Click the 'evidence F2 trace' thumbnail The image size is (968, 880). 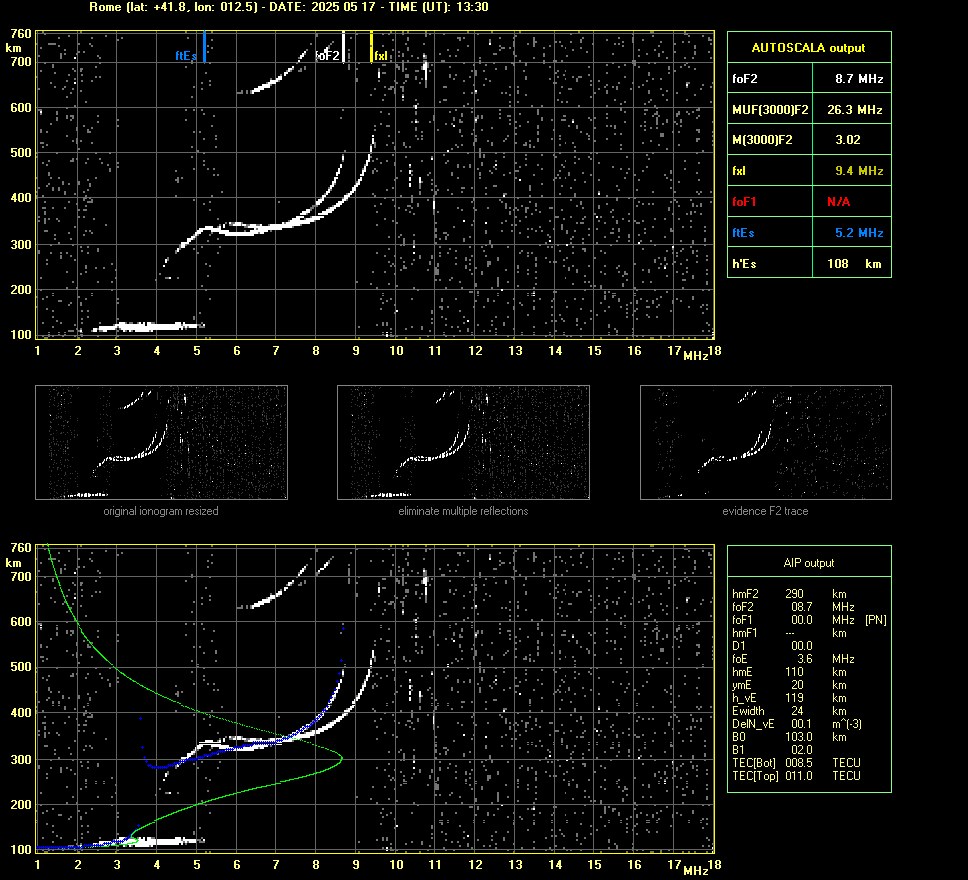tap(766, 442)
